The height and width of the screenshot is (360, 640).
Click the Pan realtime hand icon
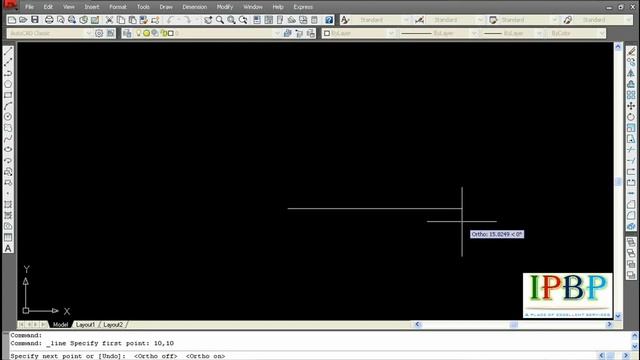click(x=208, y=20)
